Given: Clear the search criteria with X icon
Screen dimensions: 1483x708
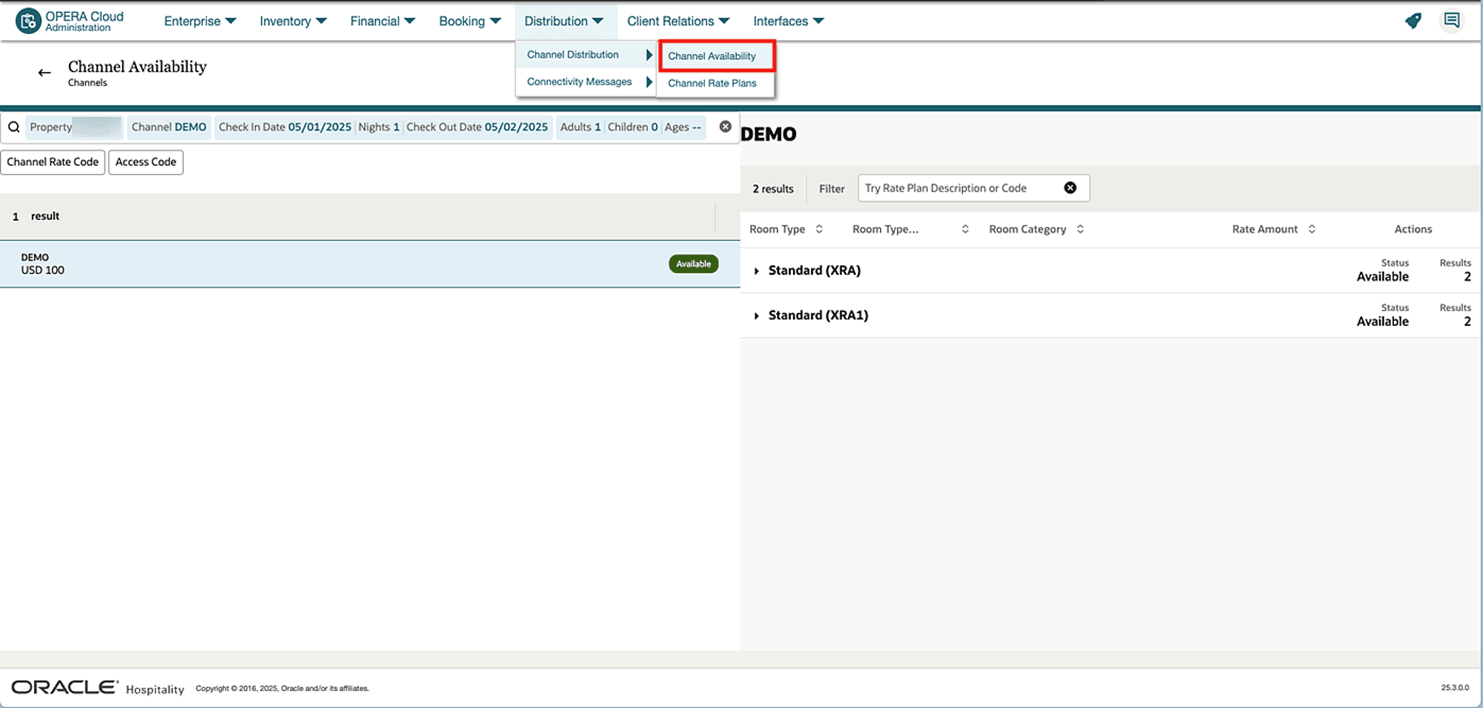Looking at the screenshot, I should click(x=726, y=127).
